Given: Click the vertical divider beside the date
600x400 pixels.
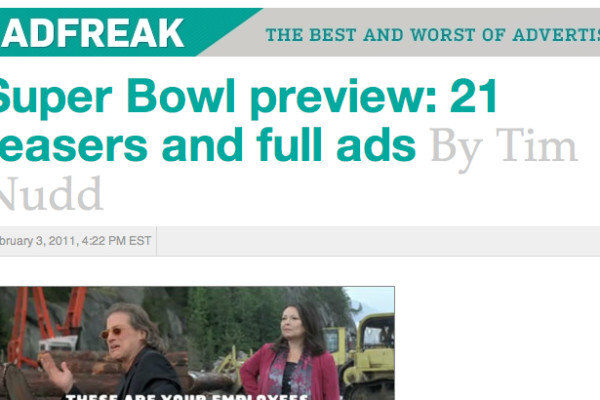Looking at the screenshot, I should [x=157, y=241].
